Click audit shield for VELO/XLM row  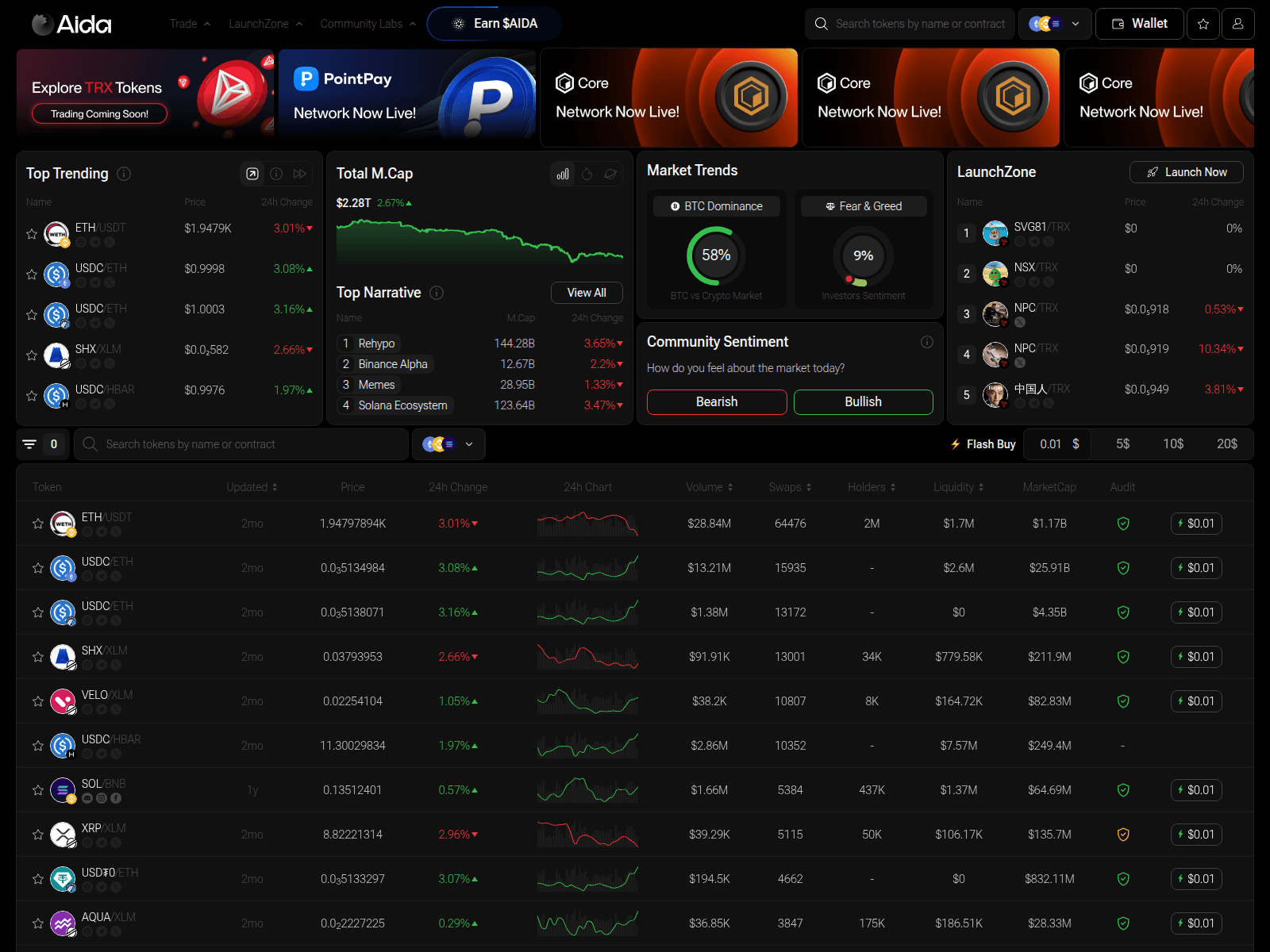point(1123,701)
